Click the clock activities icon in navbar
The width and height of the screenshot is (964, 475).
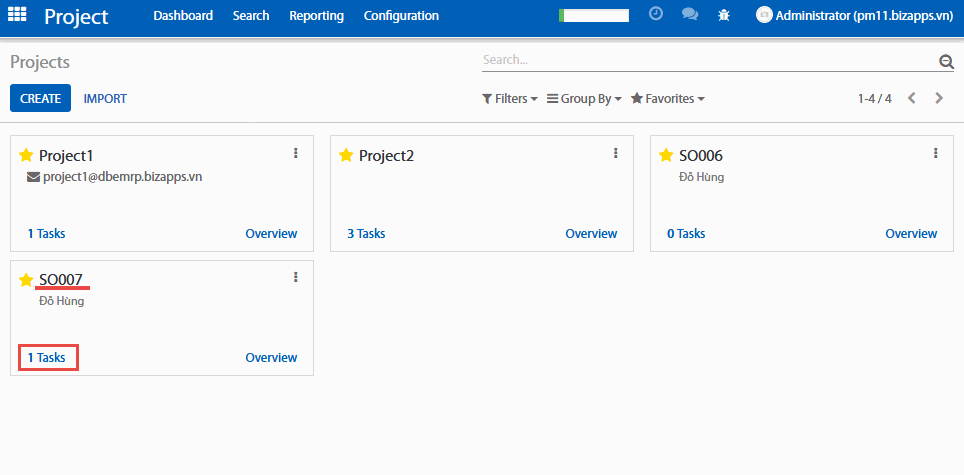[x=656, y=15]
